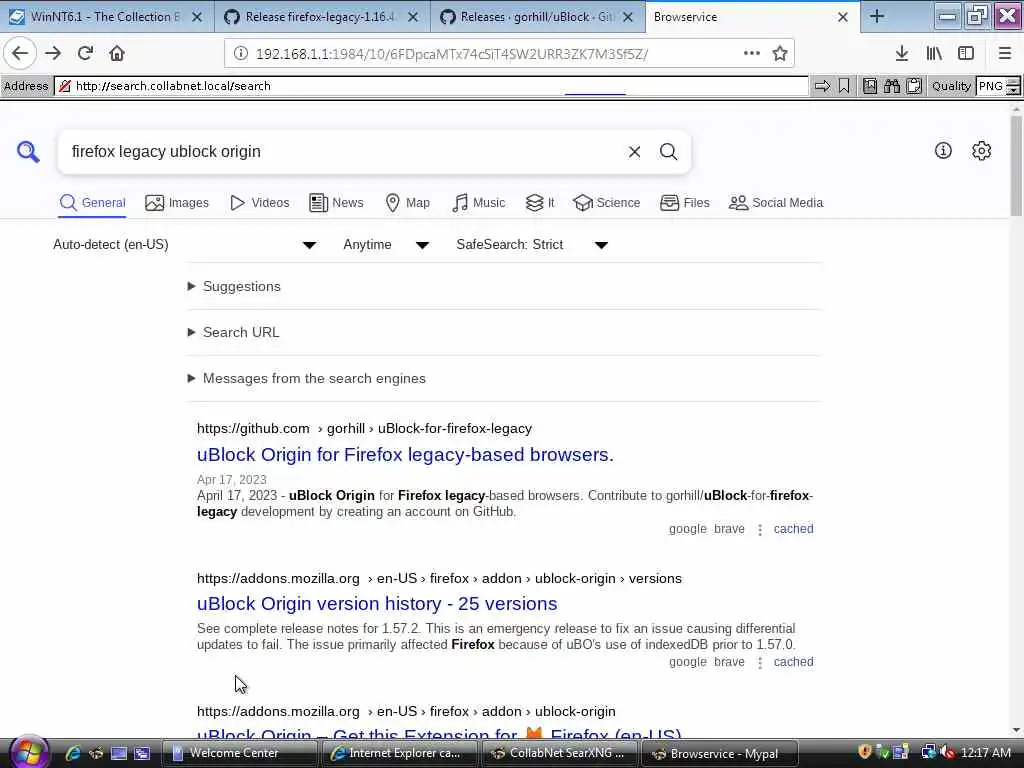The height and width of the screenshot is (768, 1024).
Task: Click the SearXNG logo magnifier
Action: click(x=28, y=152)
